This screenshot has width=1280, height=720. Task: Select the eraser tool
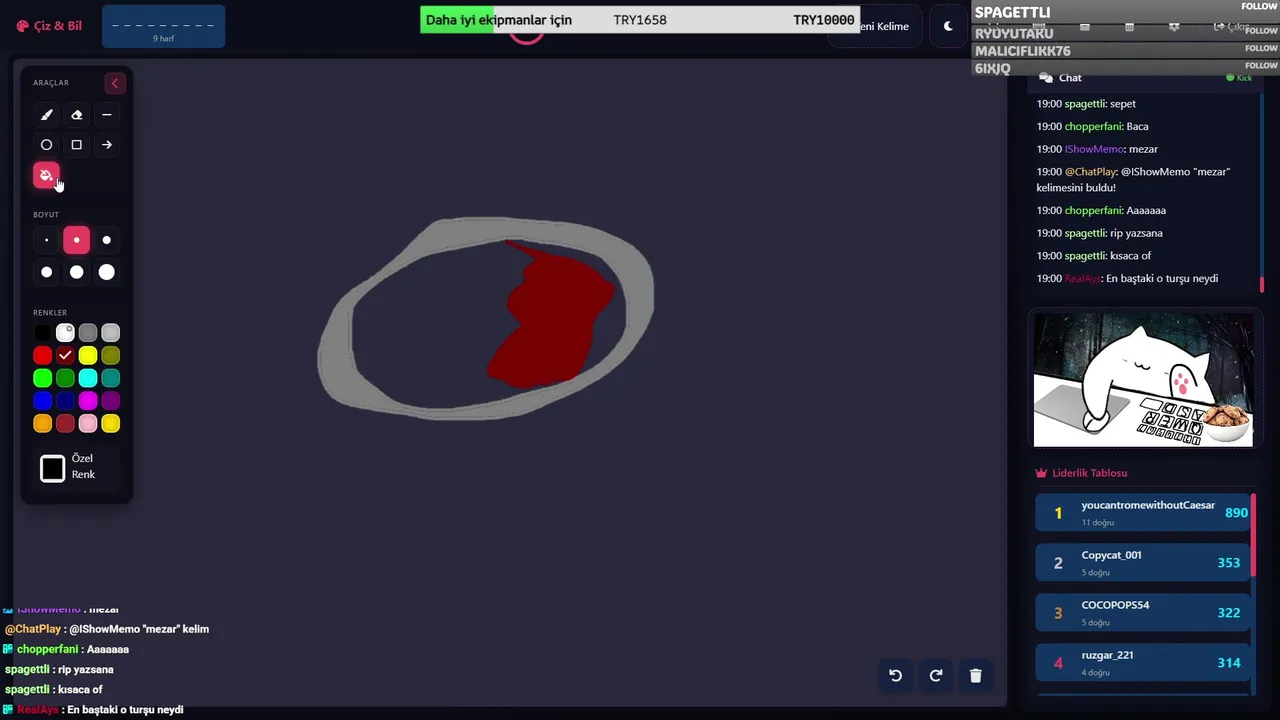[76, 115]
